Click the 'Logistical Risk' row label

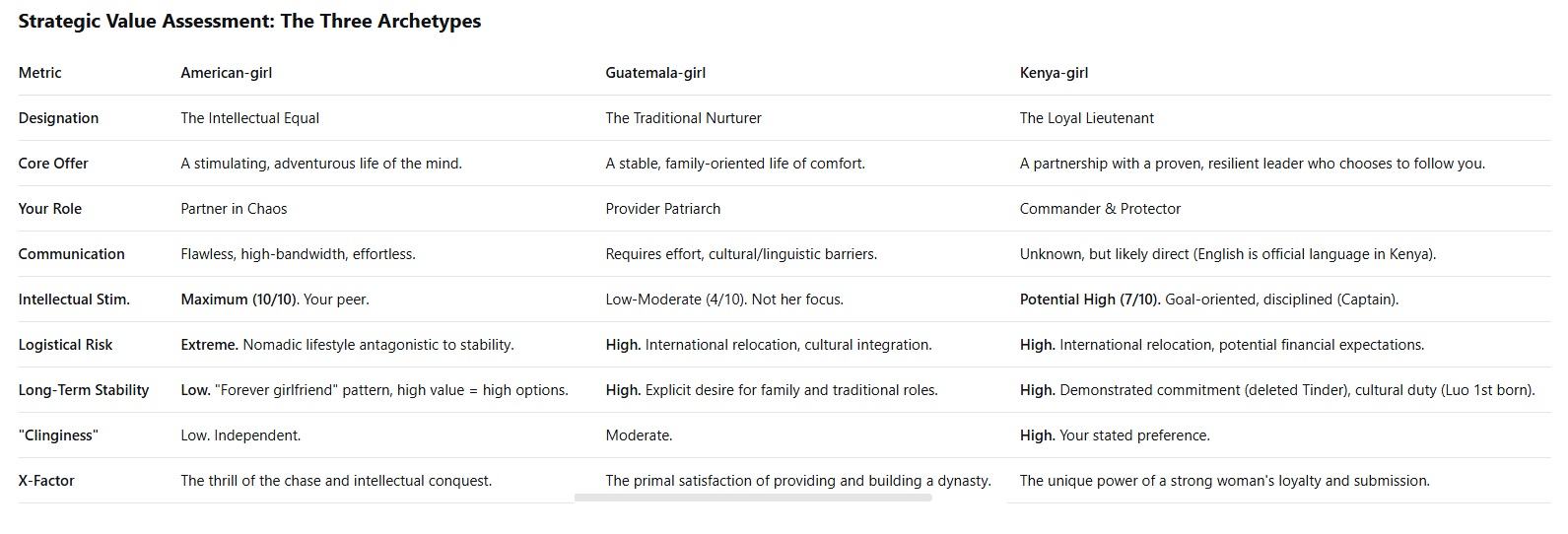(x=65, y=345)
